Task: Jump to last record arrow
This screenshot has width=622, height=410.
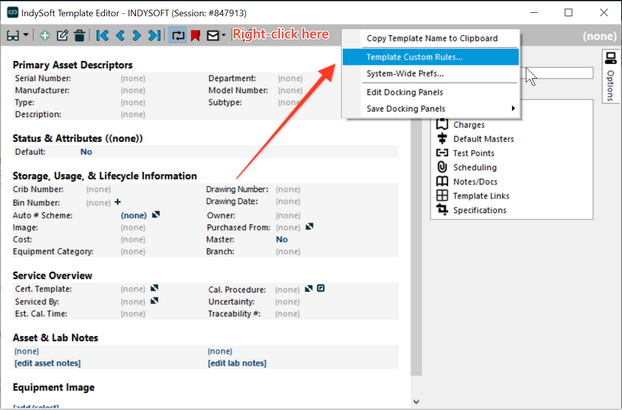Action: point(154,36)
